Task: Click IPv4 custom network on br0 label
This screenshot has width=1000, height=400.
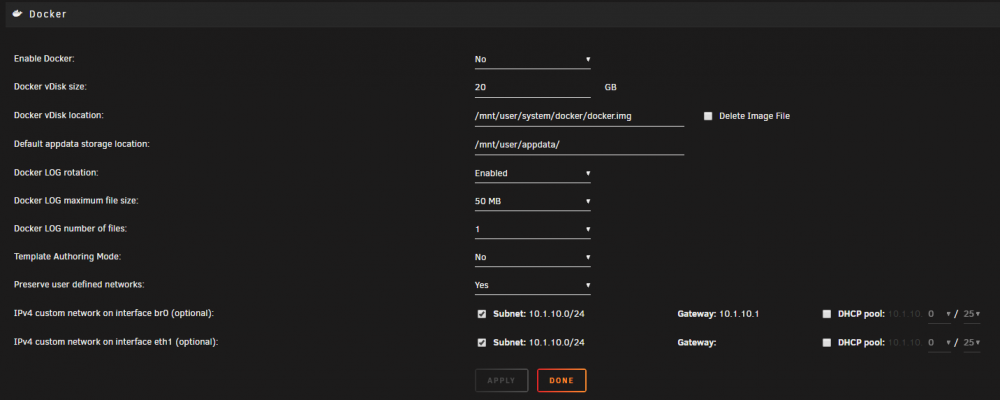Action: pyautogui.click(x=114, y=313)
